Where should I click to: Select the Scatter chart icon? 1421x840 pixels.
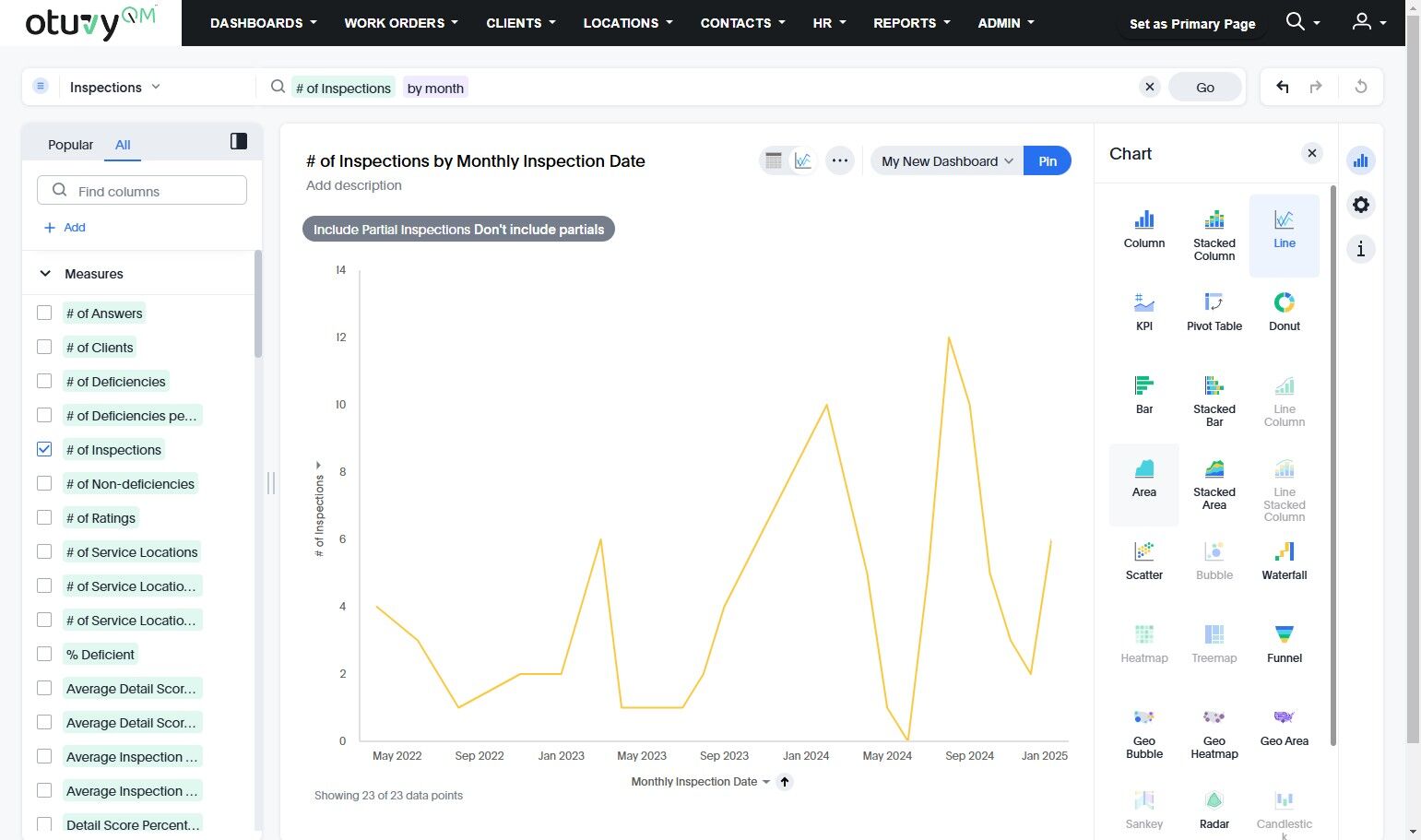pos(1143,561)
